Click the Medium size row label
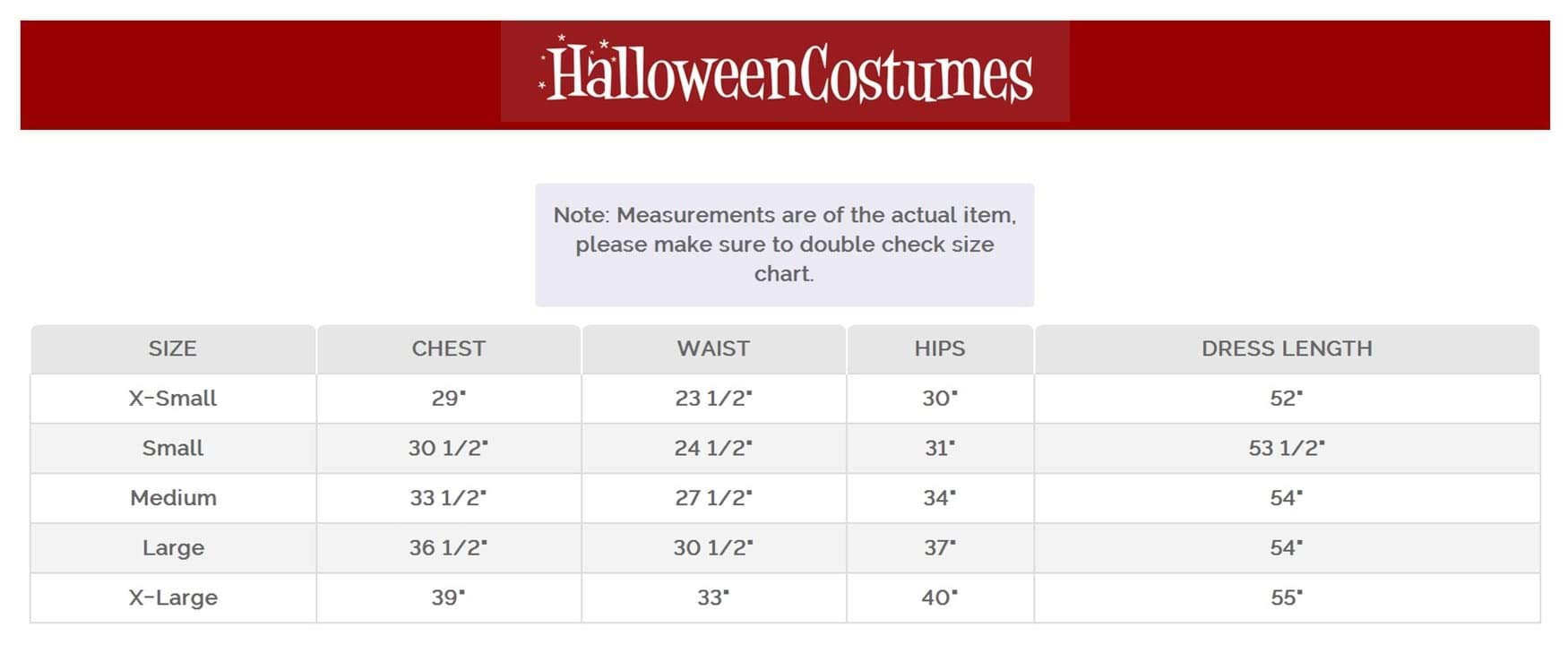Viewport: 1568px width, 653px height. (x=173, y=498)
